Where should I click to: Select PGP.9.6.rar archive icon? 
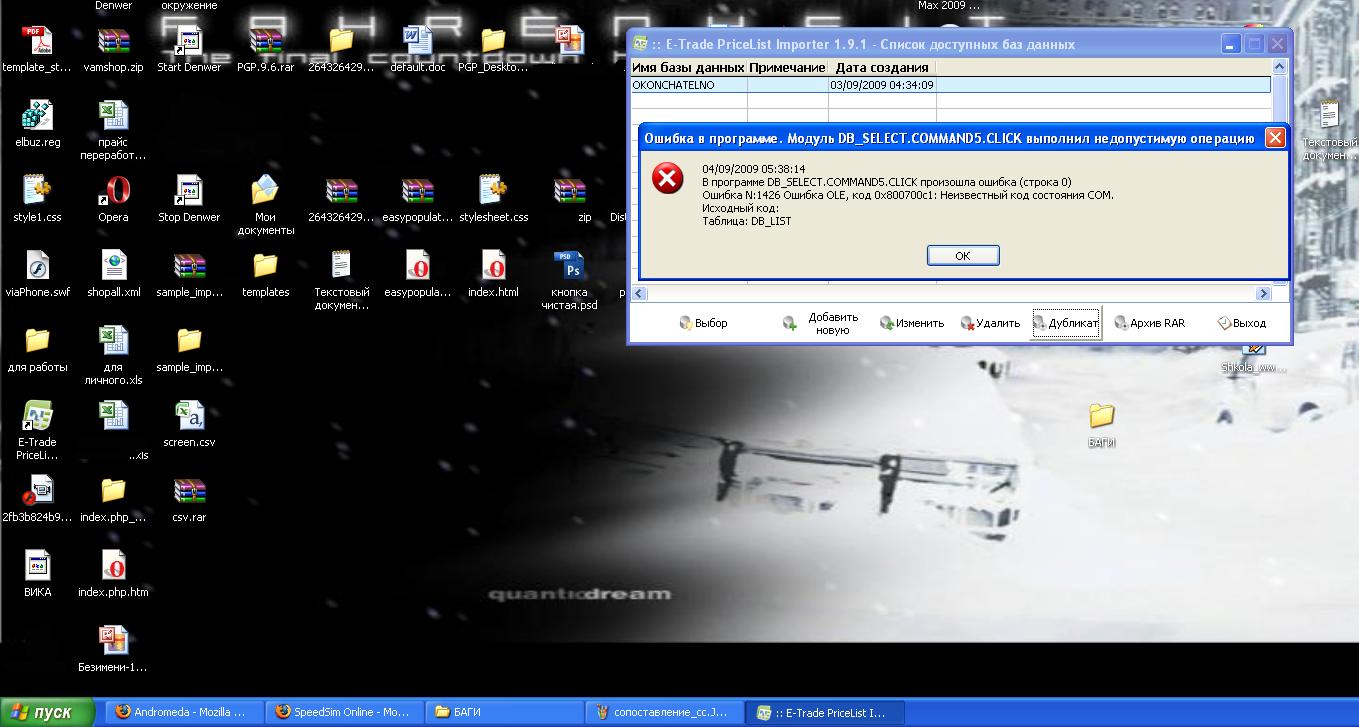pos(265,50)
